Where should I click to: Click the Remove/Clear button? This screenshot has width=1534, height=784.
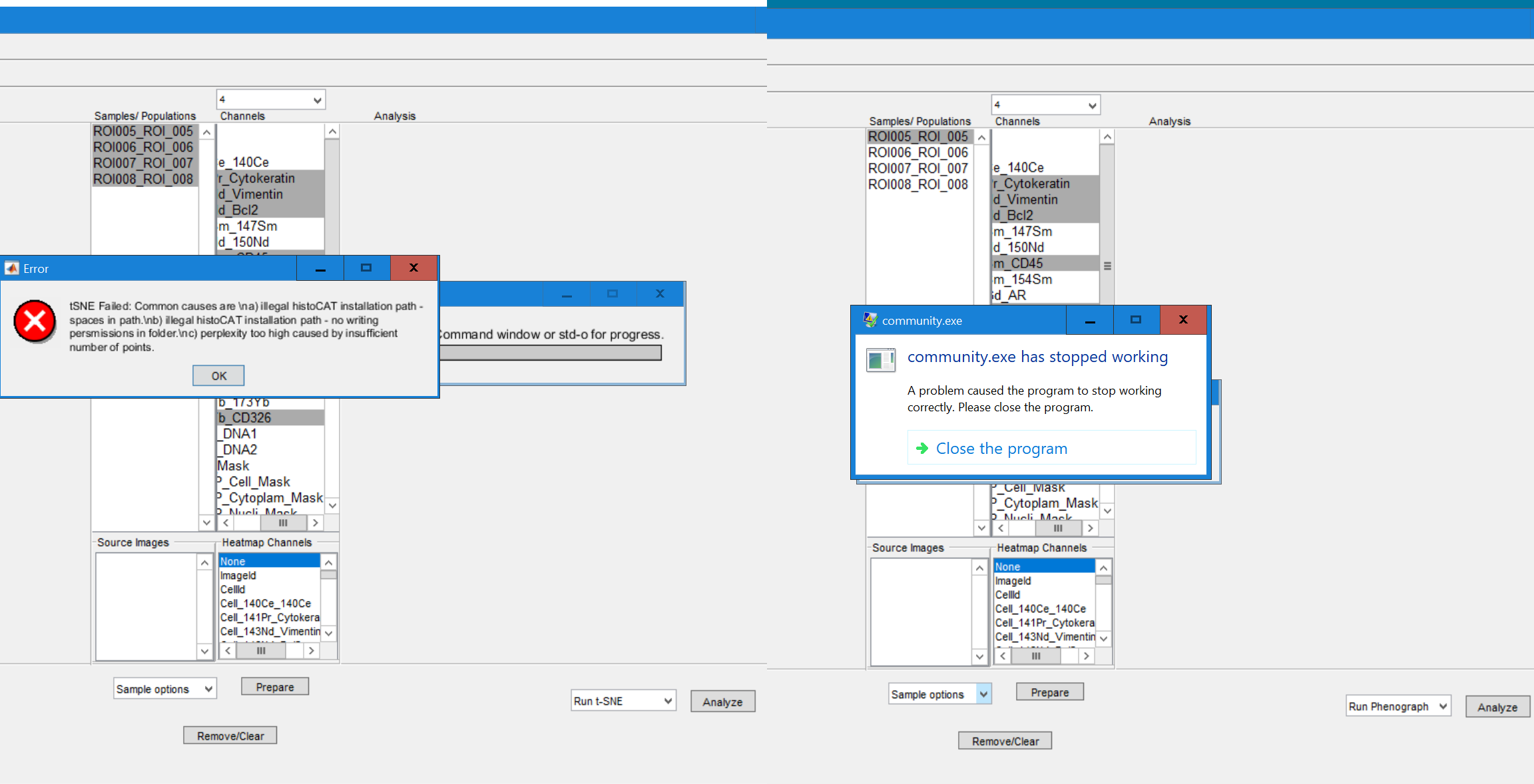[x=229, y=735]
